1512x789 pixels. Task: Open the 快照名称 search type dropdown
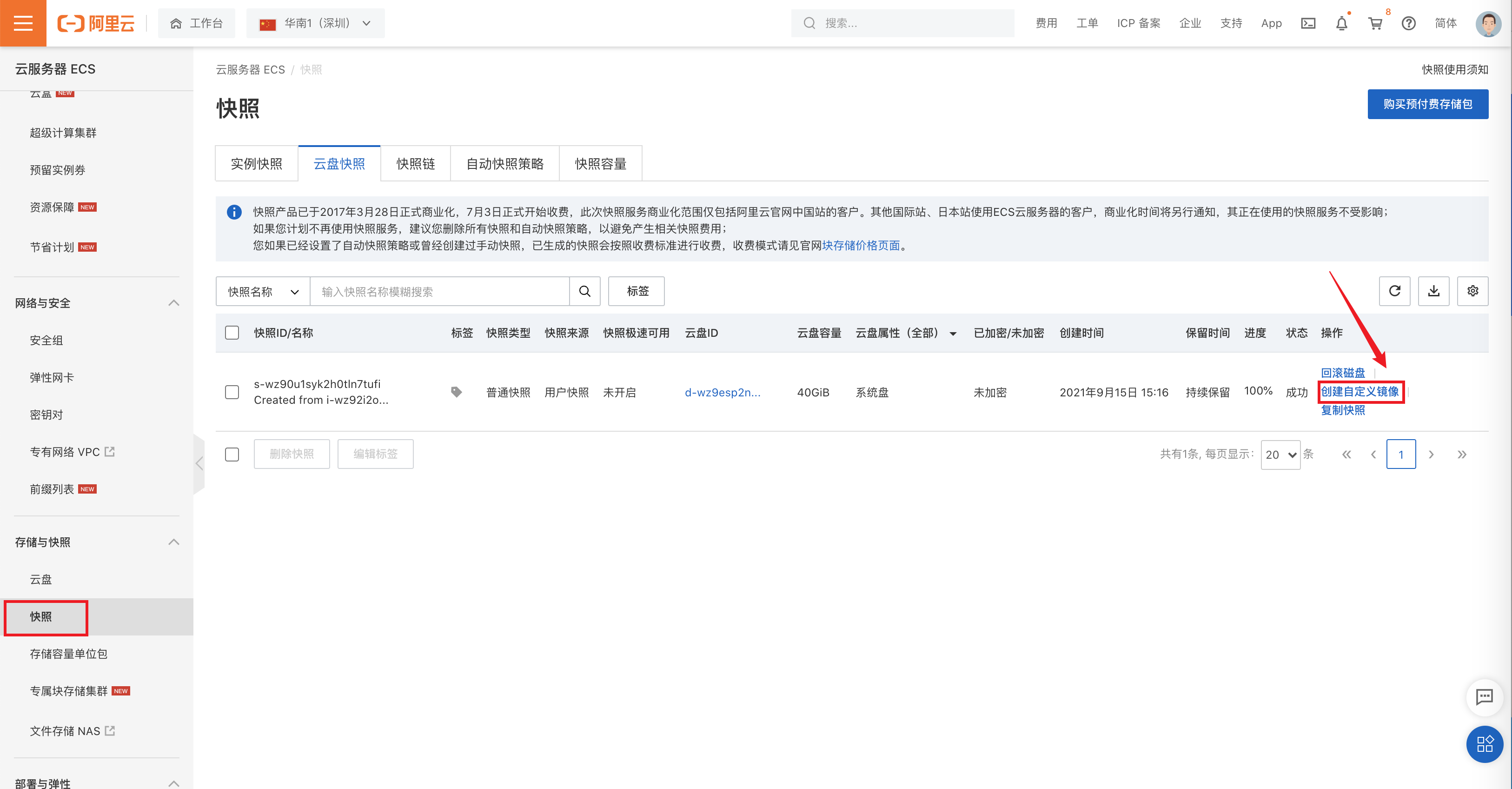262,291
